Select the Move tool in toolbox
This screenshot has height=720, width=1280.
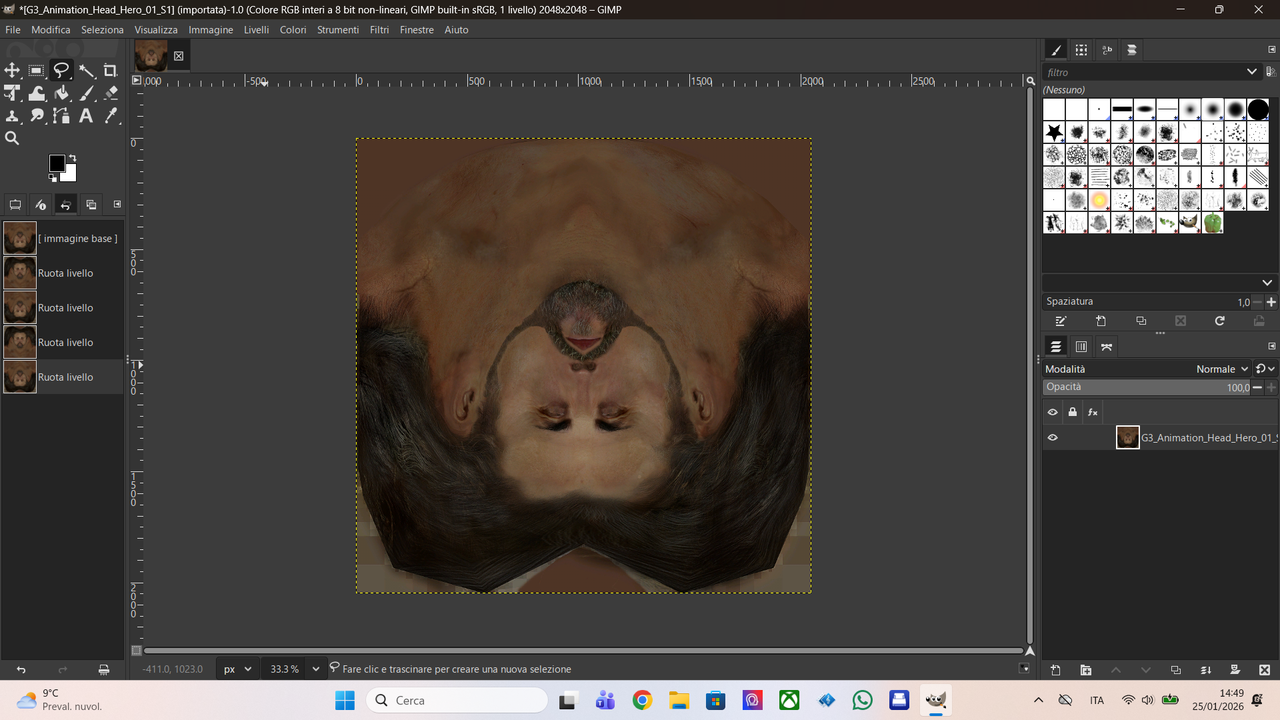pos(12,70)
